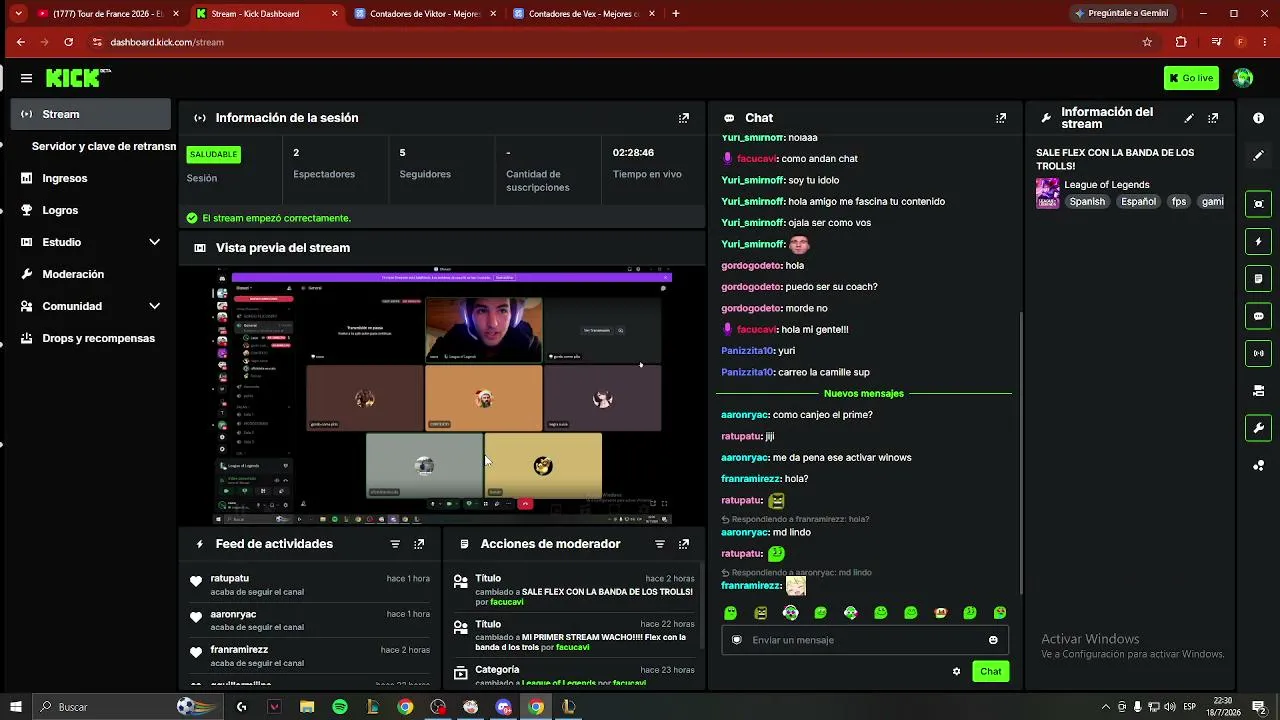
Task: Expand the Estudio sidebar section
Action: pos(154,242)
